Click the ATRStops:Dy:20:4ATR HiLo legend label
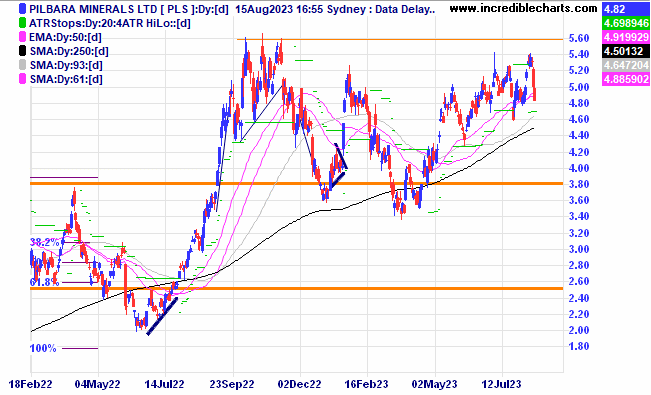The height and width of the screenshot is (395, 651). [110, 23]
